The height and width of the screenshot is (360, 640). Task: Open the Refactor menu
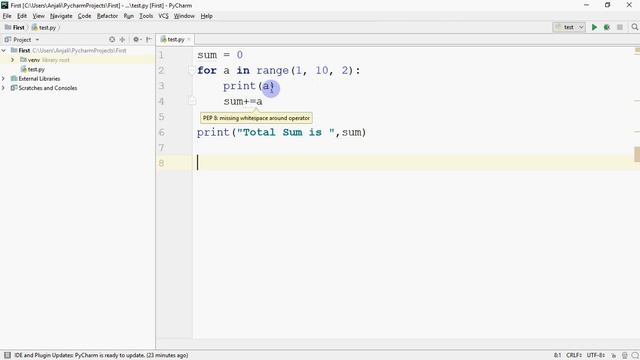pyautogui.click(x=107, y=16)
